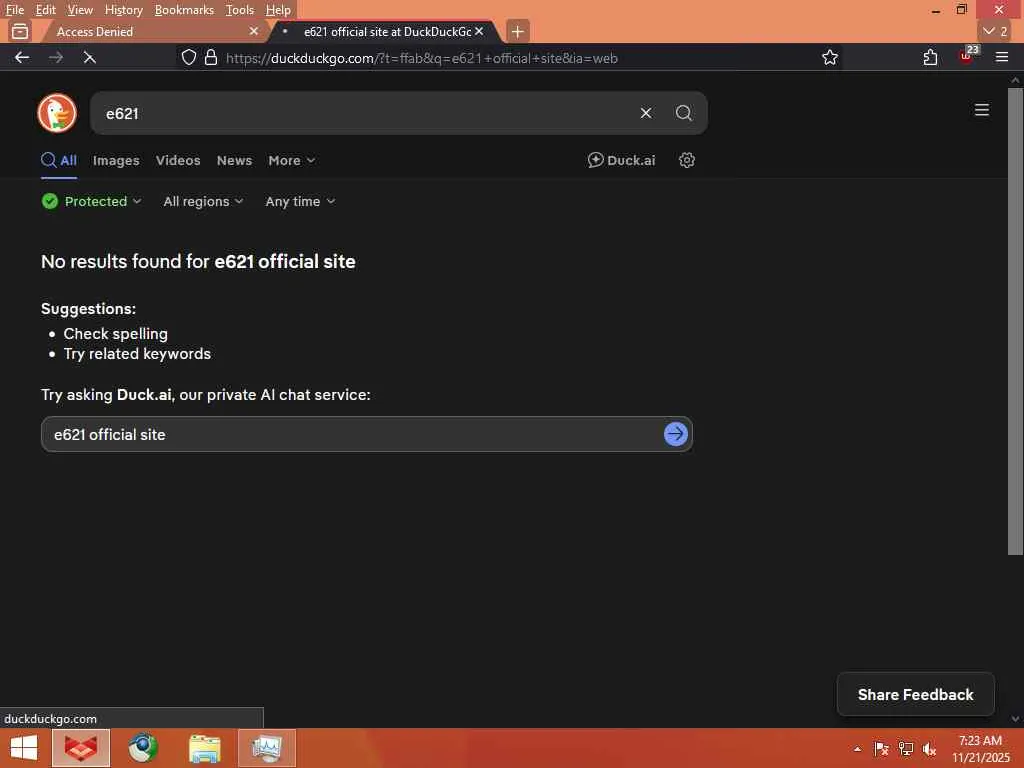
Task: Click the page vertical scrollbar
Action: (x=1014, y=321)
